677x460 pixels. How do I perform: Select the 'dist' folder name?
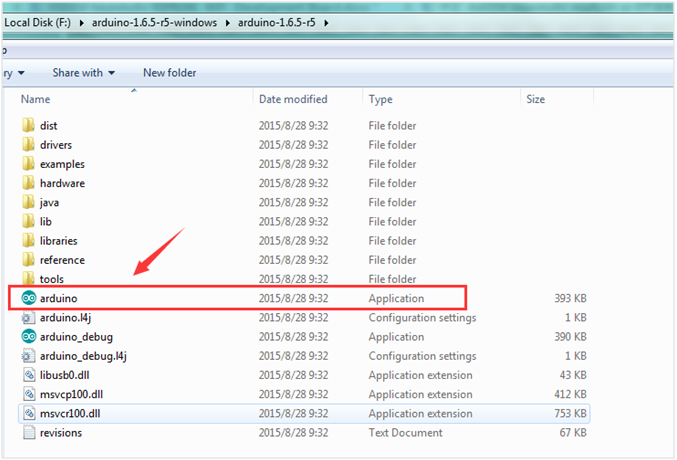(x=49, y=126)
